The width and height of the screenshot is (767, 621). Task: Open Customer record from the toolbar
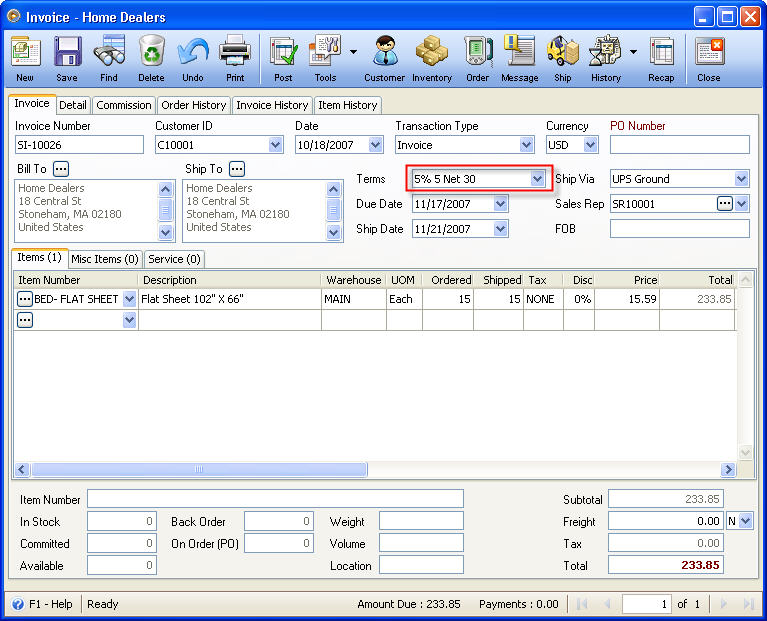(384, 59)
